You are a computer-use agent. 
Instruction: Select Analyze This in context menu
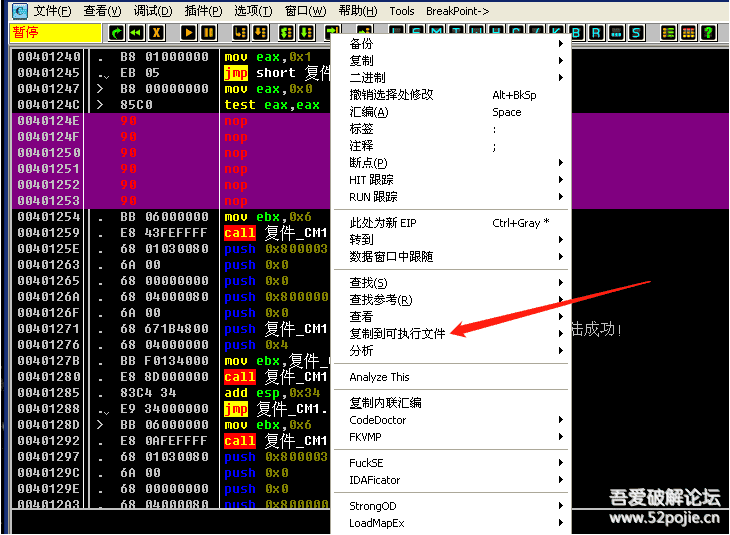click(x=379, y=377)
